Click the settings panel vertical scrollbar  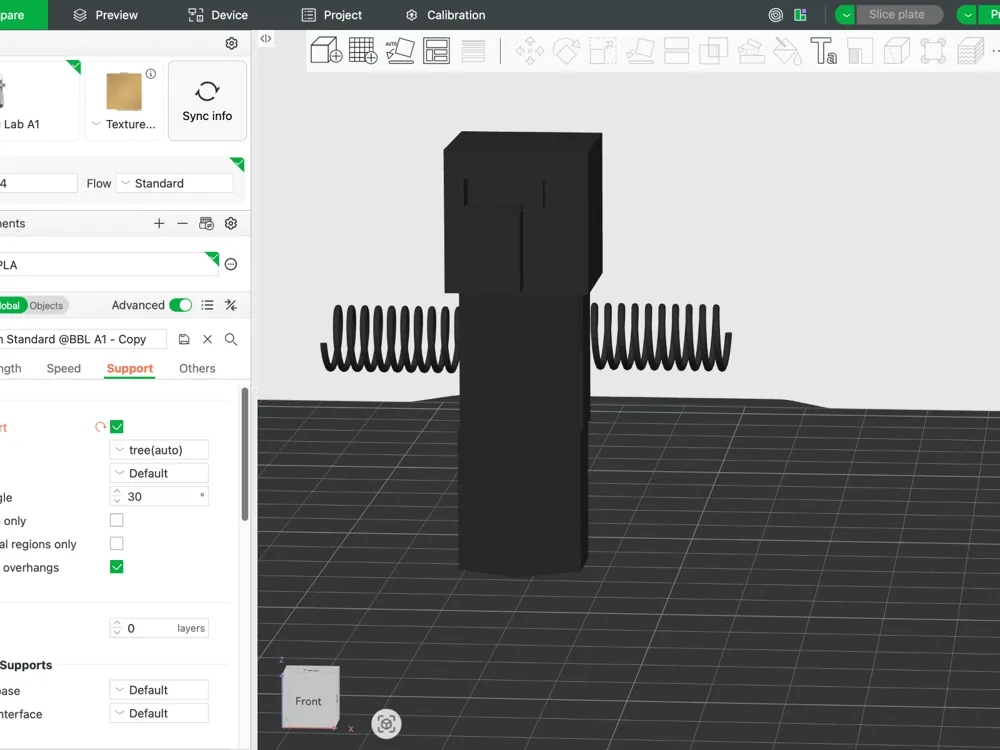click(x=244, y=454)
